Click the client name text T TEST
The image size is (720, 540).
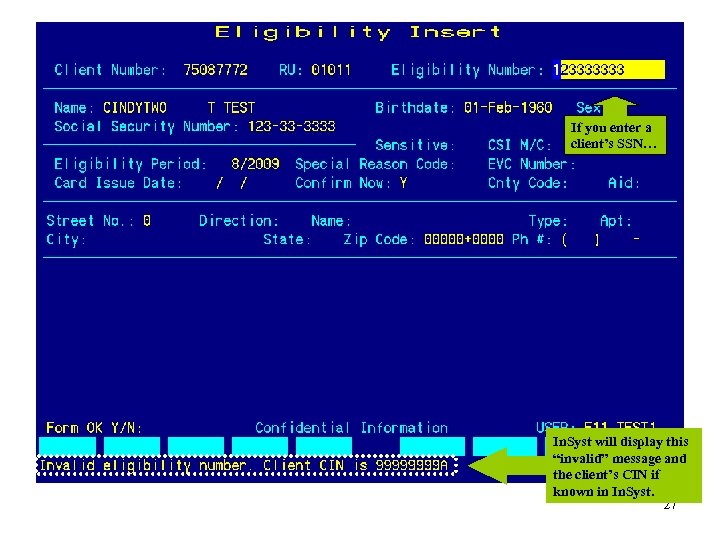tap(231, 108)
